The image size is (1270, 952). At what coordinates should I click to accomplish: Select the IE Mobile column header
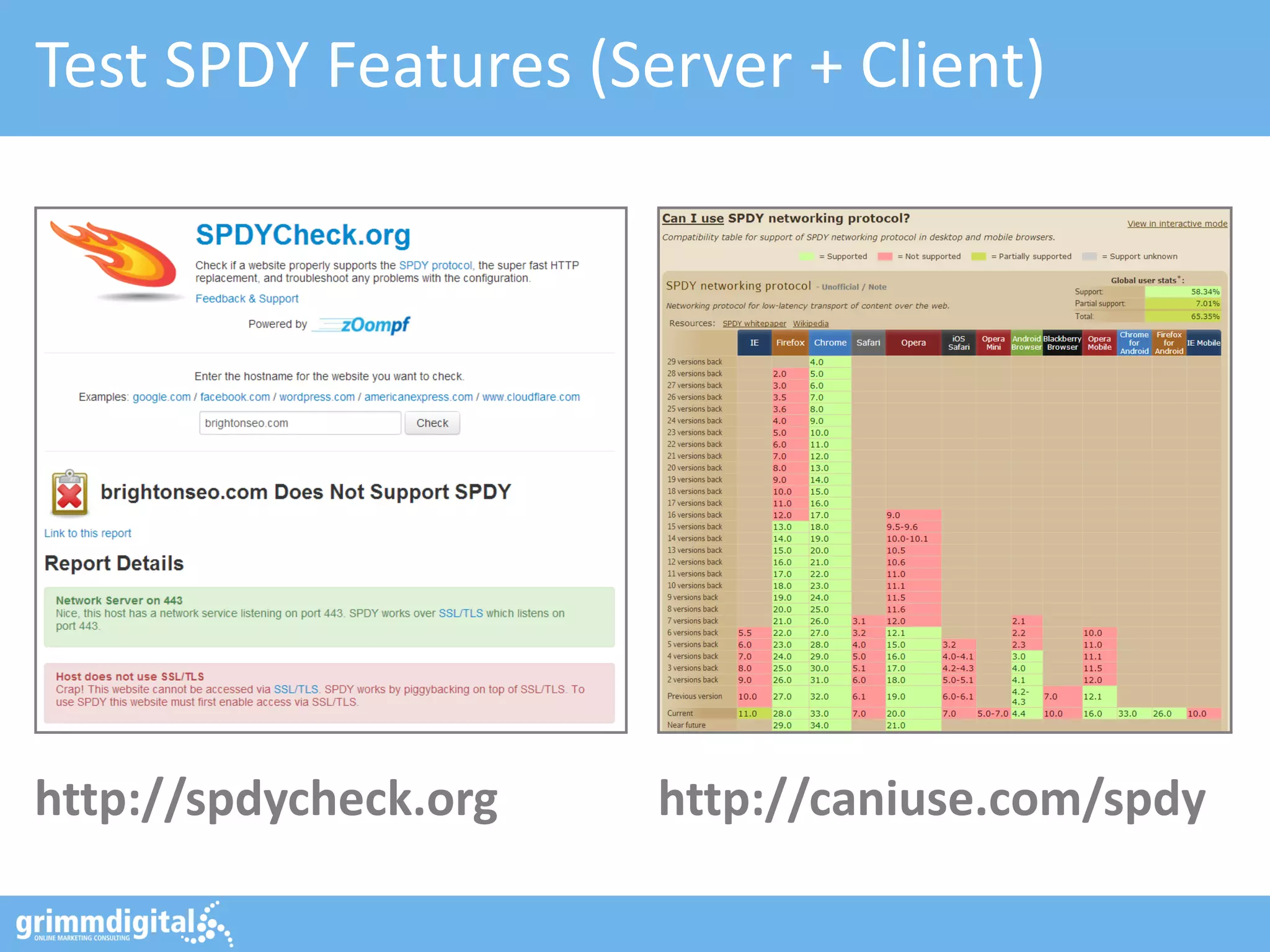1204,343
